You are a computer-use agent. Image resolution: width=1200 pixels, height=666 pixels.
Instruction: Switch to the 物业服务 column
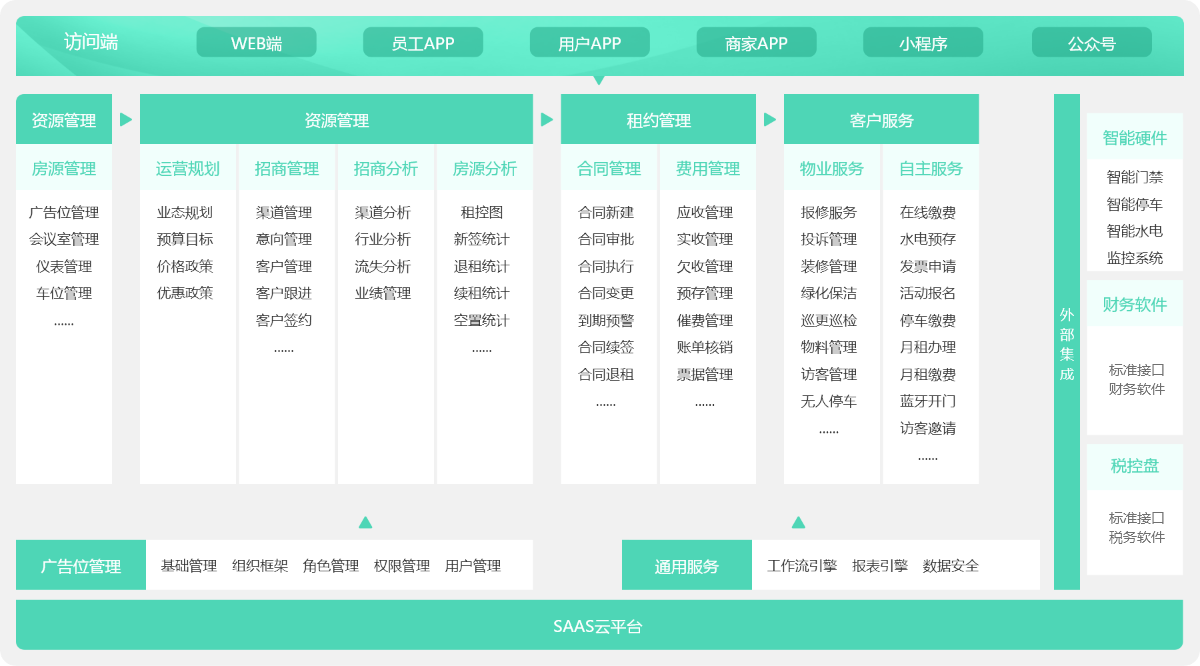pyautogui.click(x=832, y=169)
